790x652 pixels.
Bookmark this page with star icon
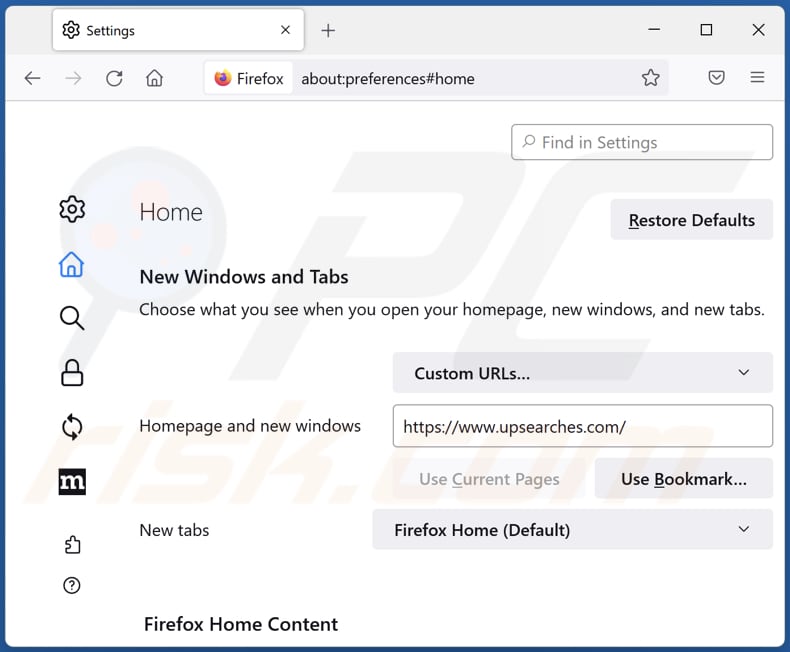(650, 78)
